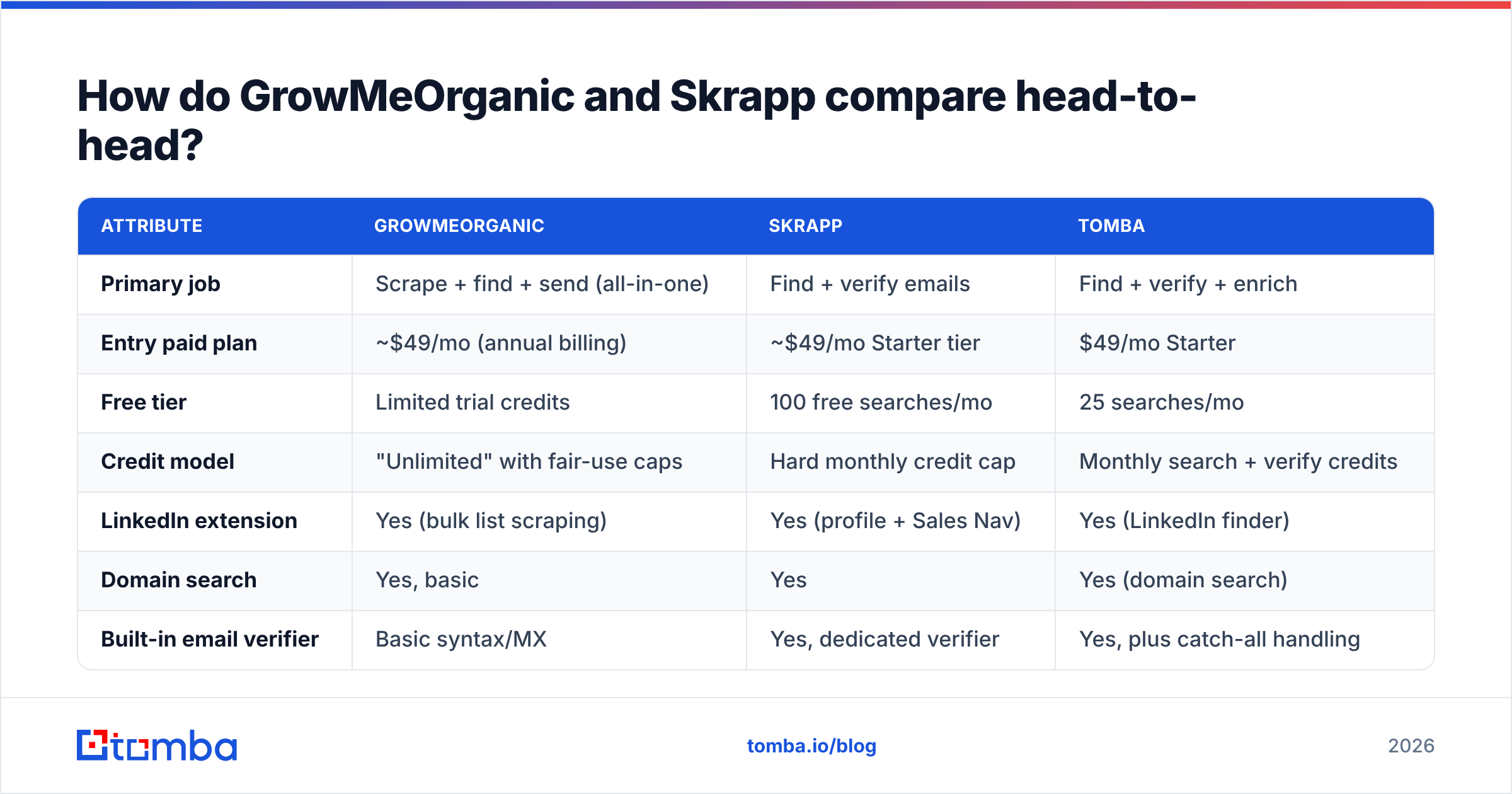The width and height of the screenshot is (1512, 794).
Task: Click the 'Built-in email verifier' row label
Action: pyautogui.click(x=210, y=639)
